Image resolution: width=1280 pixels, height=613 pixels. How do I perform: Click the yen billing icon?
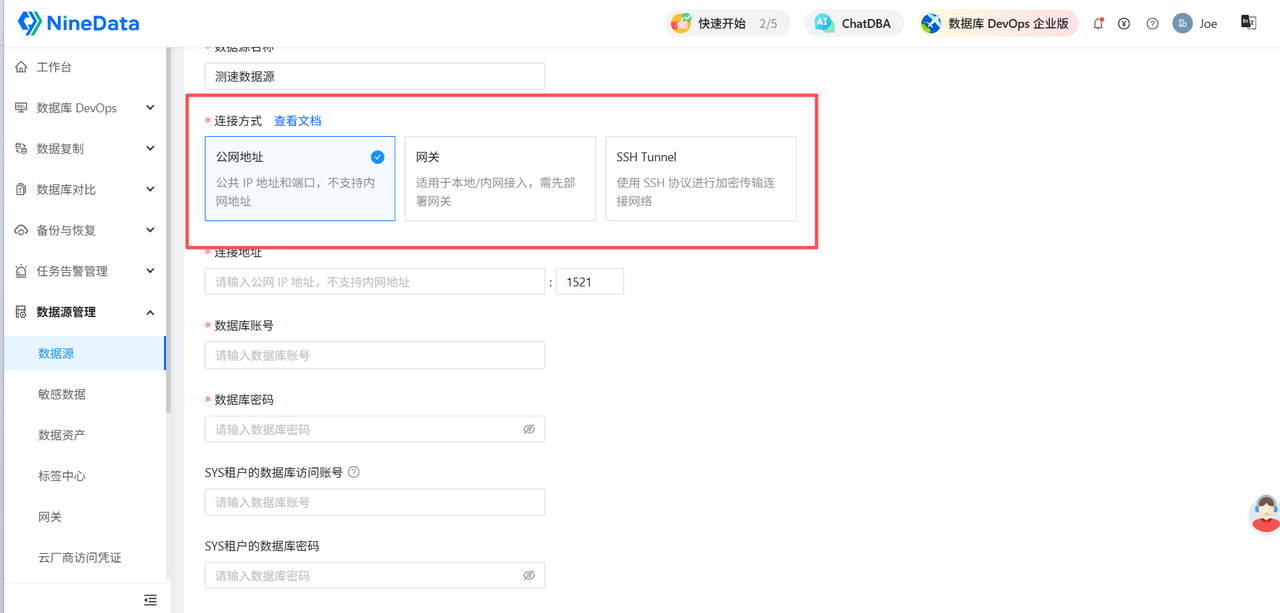pyautogui.click(x=1124, y=23)
